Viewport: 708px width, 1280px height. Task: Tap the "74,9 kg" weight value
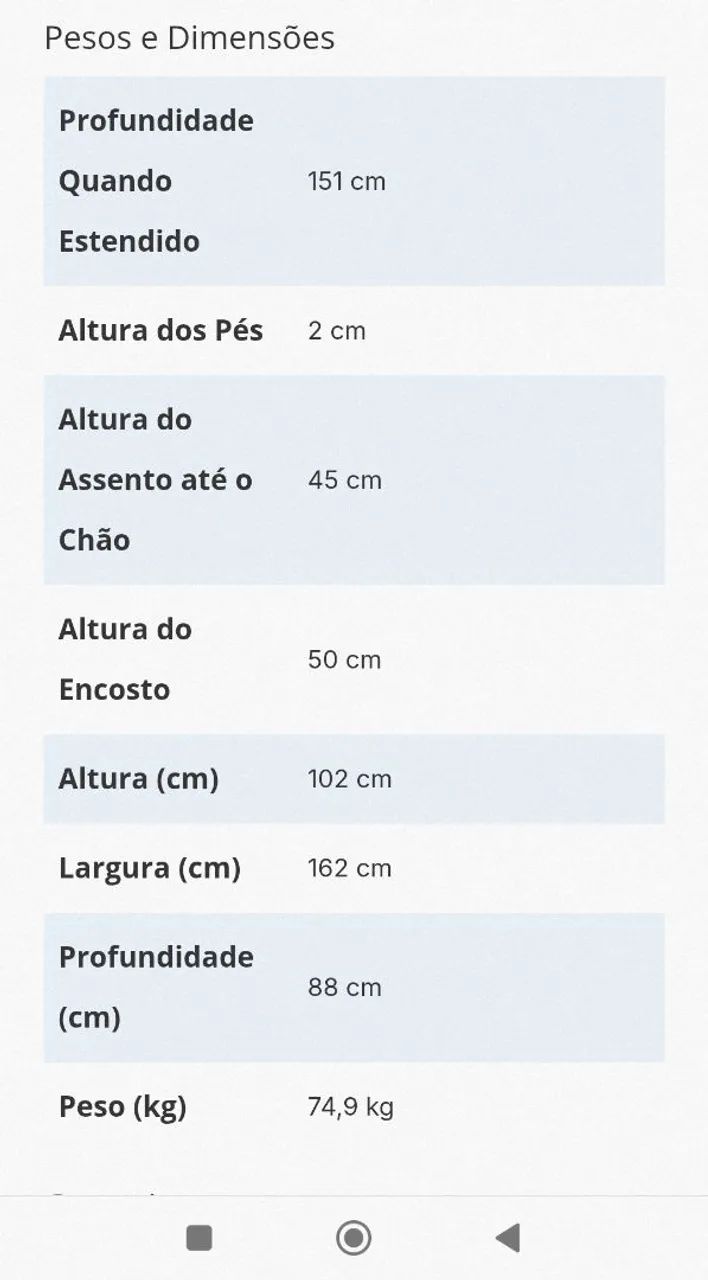(351, 1106)
